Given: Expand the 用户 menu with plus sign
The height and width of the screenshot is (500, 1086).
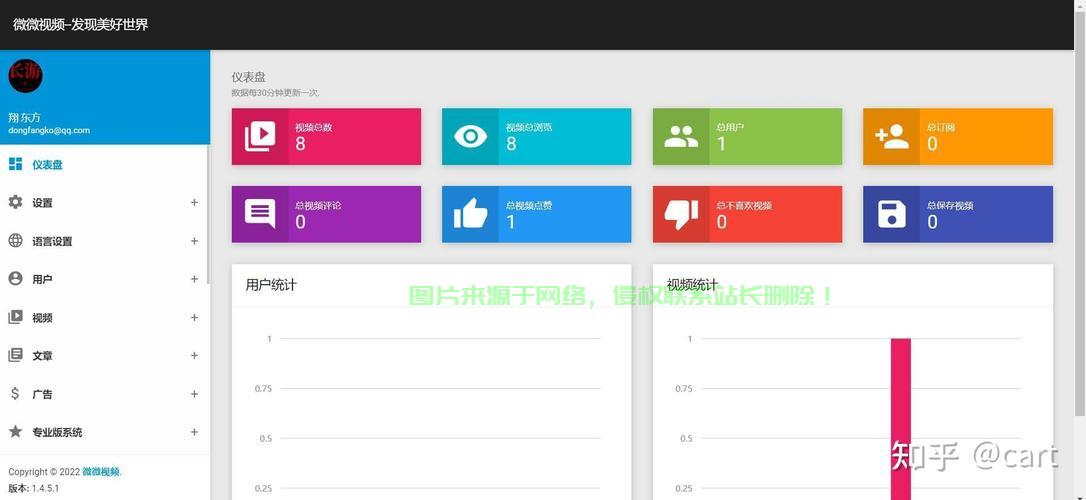Looking at the screenshot, I should 195,278.
